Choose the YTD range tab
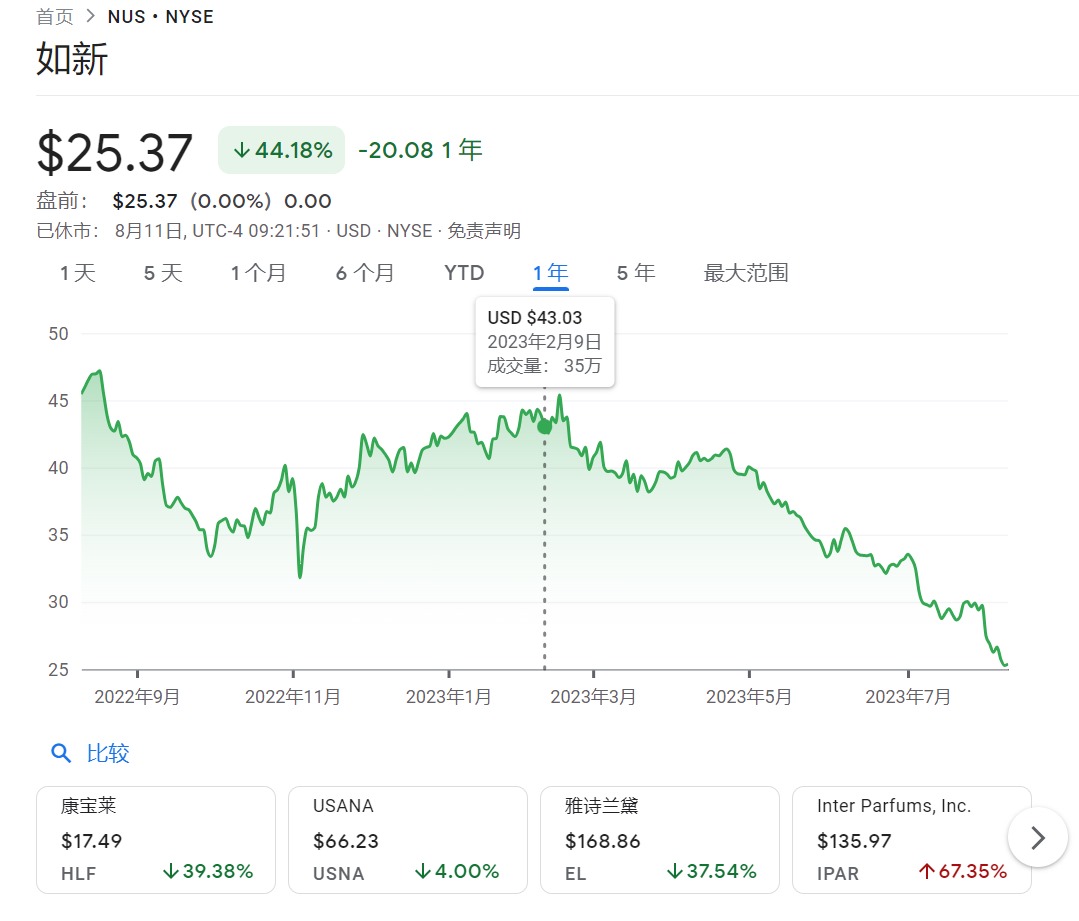1079x921 pixels. pyautogui.click(x=464, y=273)
